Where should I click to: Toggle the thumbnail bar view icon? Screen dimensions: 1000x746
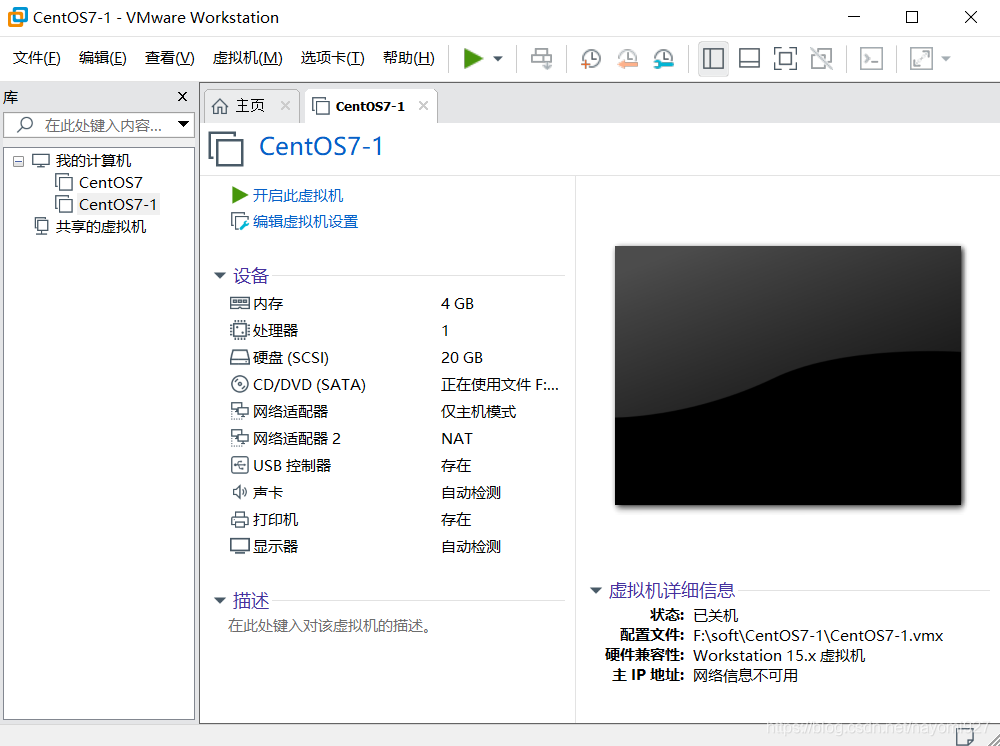pyautogui.click(x=749, y=59)
